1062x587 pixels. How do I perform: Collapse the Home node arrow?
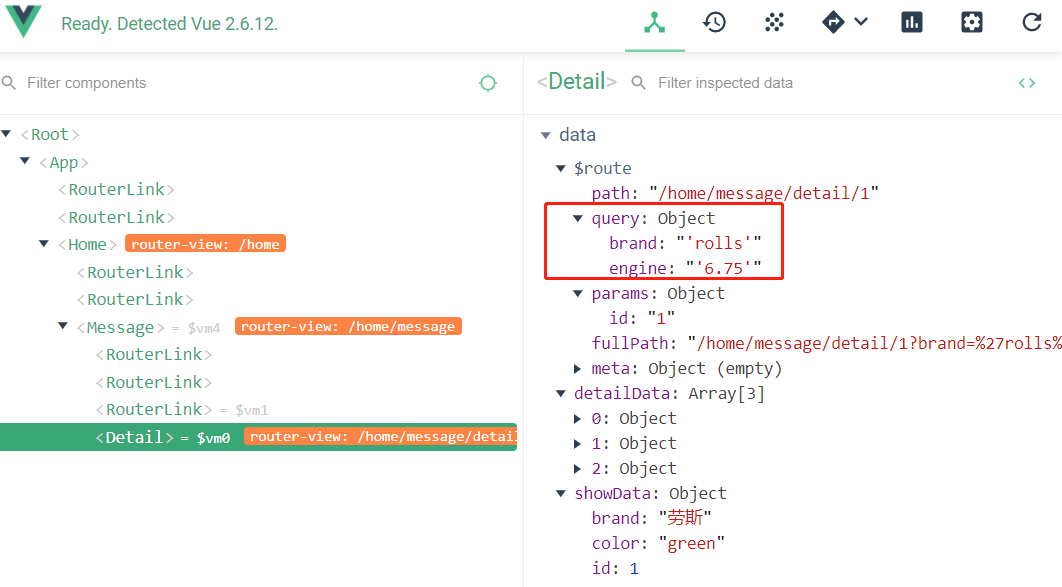tap(44, 244)
